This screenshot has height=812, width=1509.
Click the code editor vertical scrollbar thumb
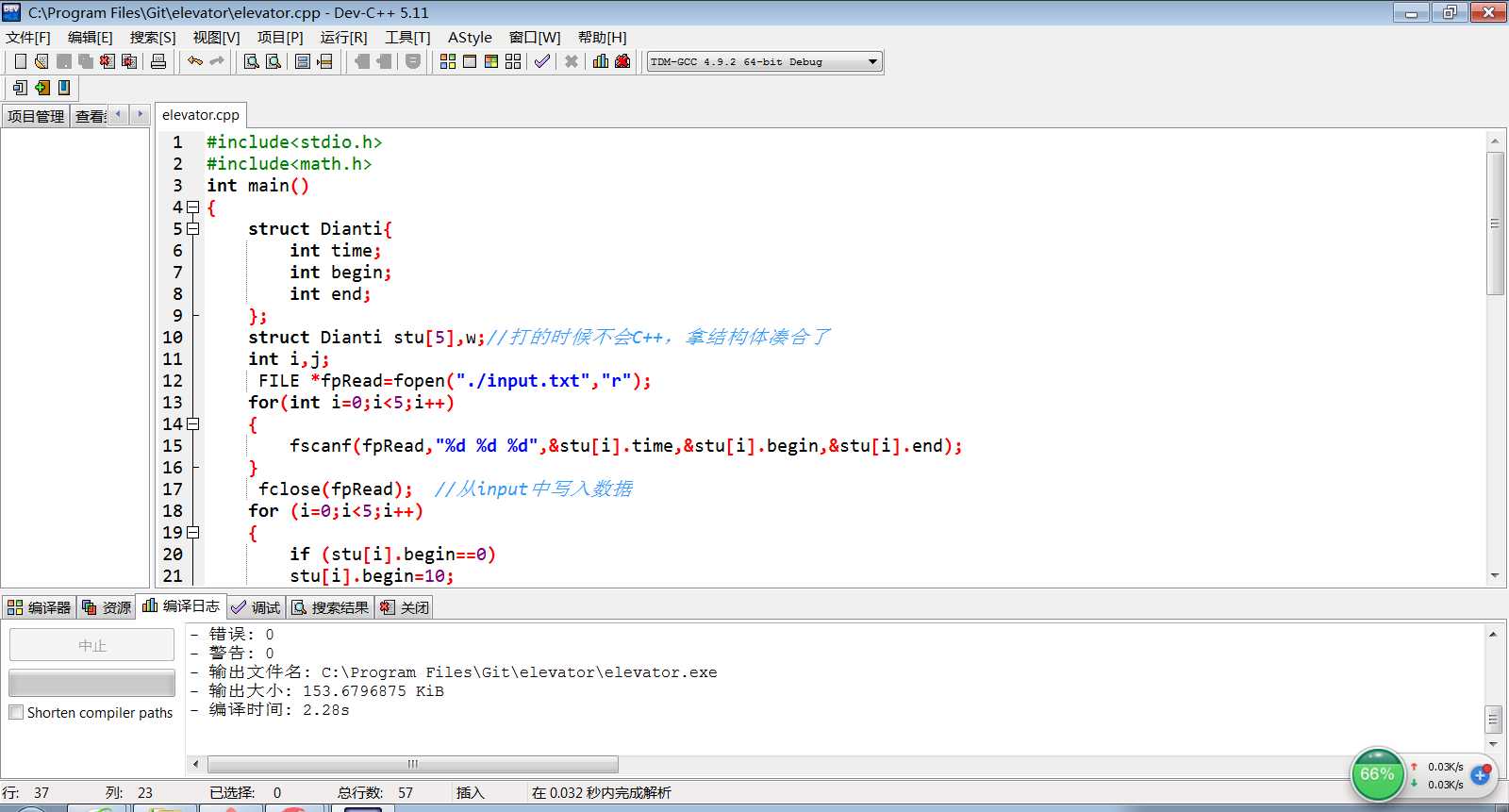pos(1495,224)
